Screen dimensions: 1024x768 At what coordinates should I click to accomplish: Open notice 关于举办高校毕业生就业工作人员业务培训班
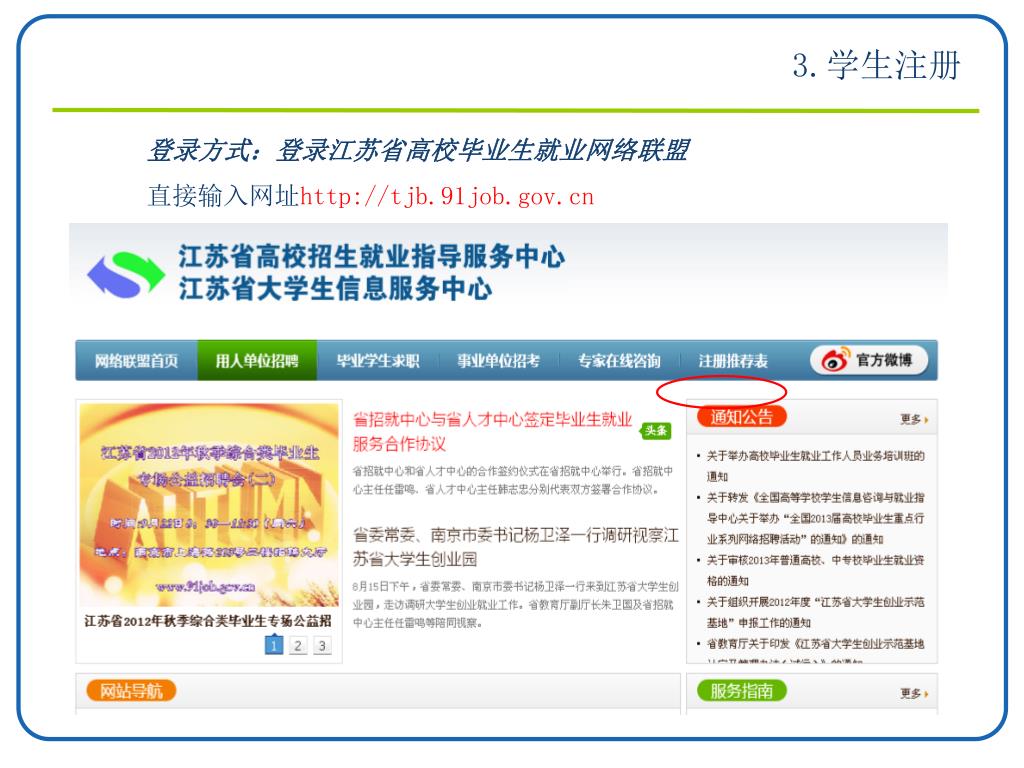pyautogui.click(x=815, y=466)
